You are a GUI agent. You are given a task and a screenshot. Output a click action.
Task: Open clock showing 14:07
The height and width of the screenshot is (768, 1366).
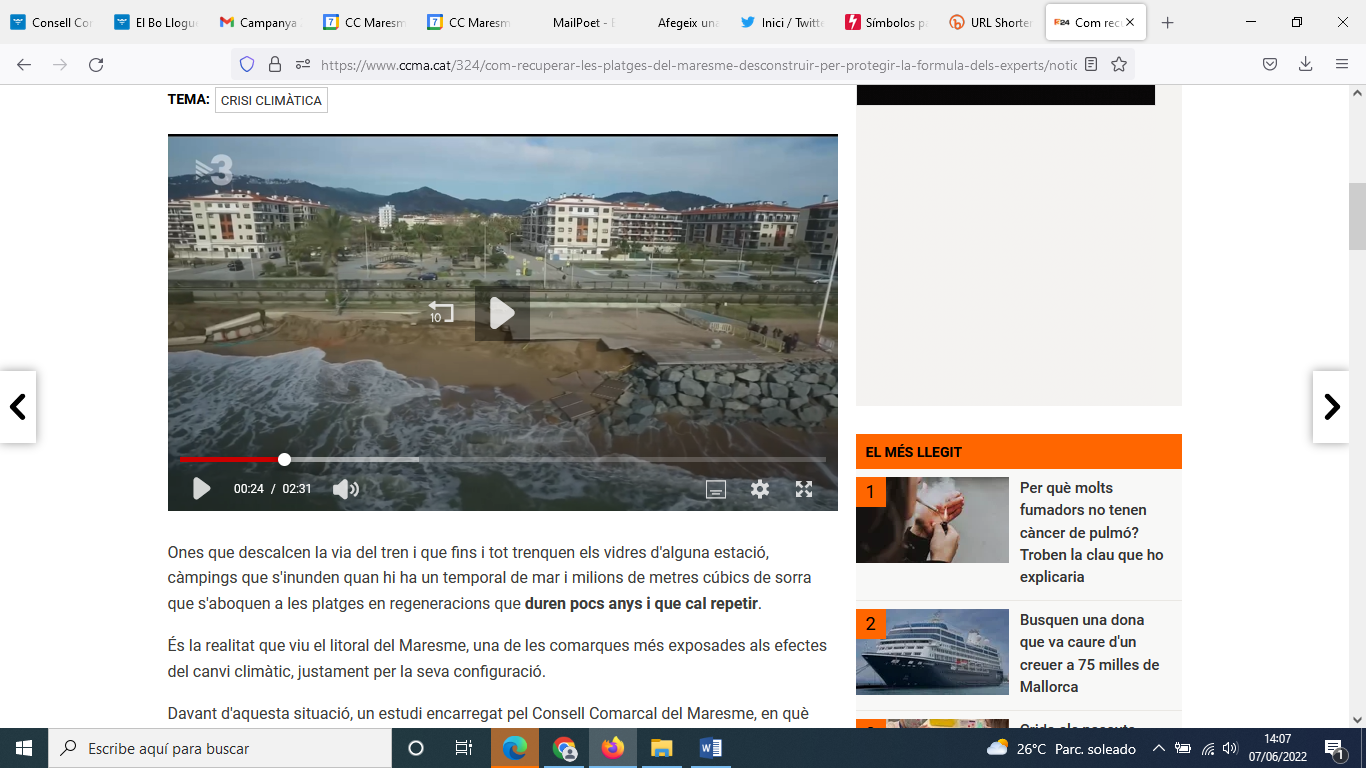point(1277,748)
